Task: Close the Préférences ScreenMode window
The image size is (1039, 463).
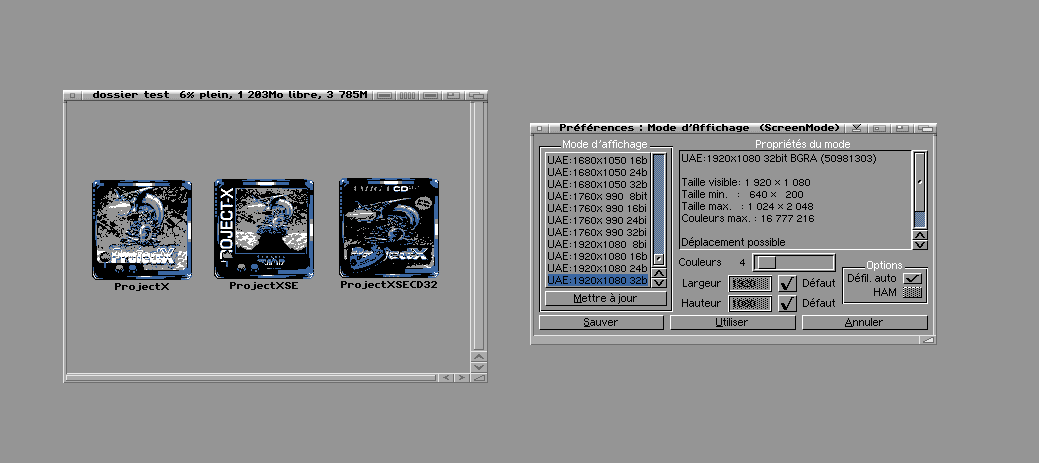Action: 540,128
